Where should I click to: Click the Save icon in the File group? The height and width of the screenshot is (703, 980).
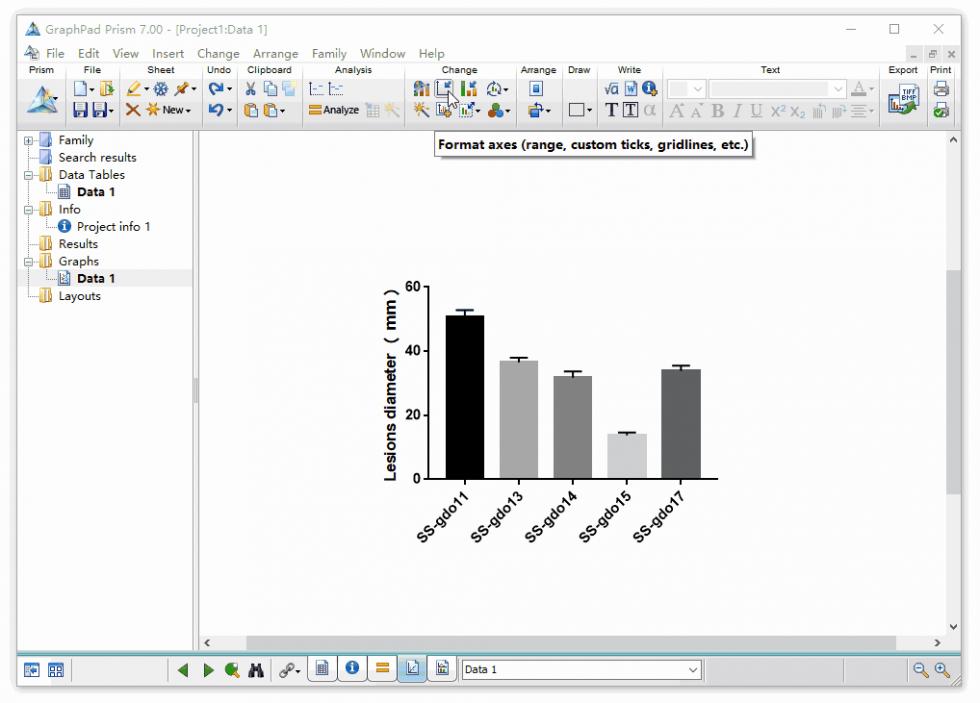coord(80,110)
